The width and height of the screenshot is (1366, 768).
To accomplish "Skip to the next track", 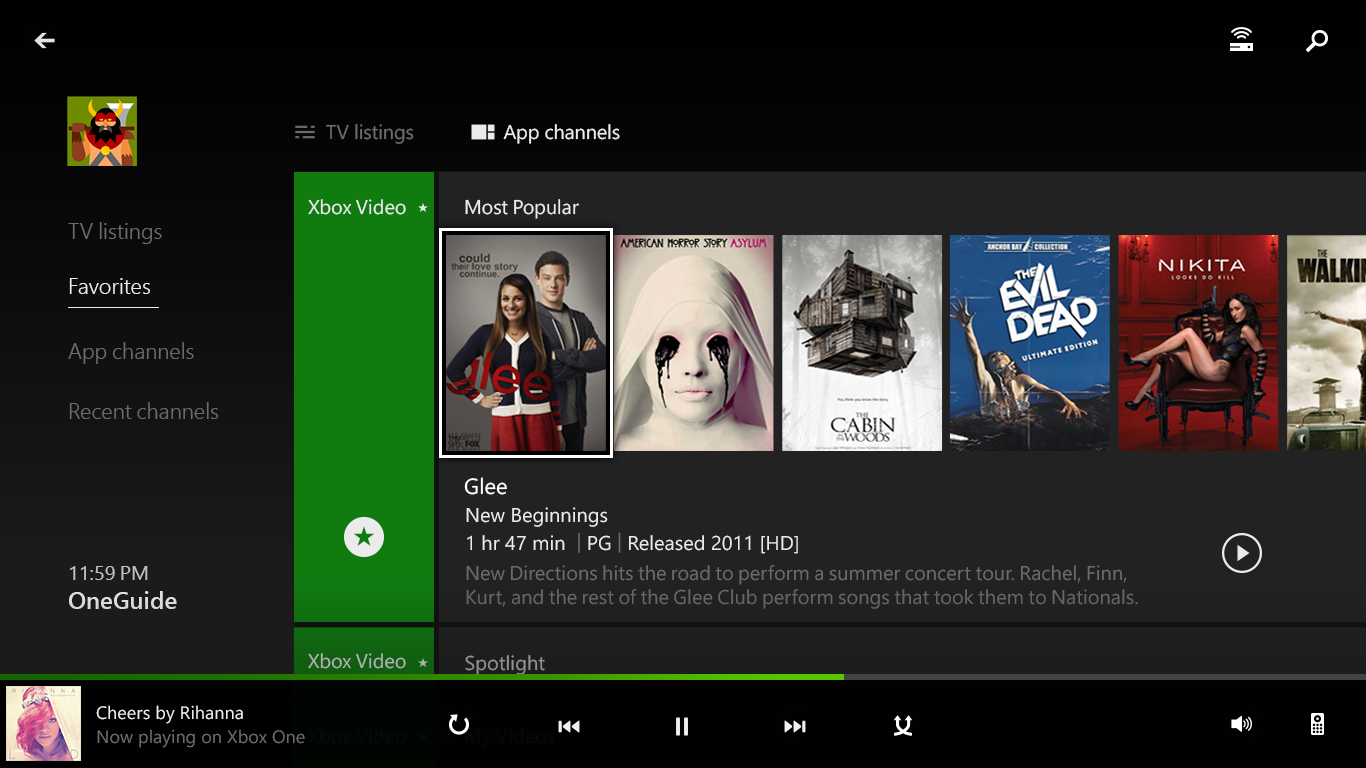I will point(795,726).
